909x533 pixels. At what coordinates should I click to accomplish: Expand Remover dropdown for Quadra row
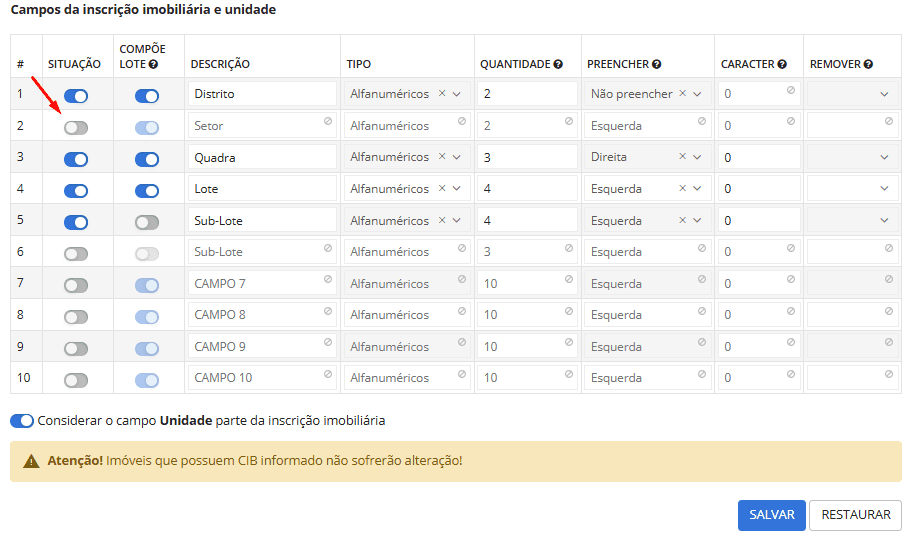[852, 157]
